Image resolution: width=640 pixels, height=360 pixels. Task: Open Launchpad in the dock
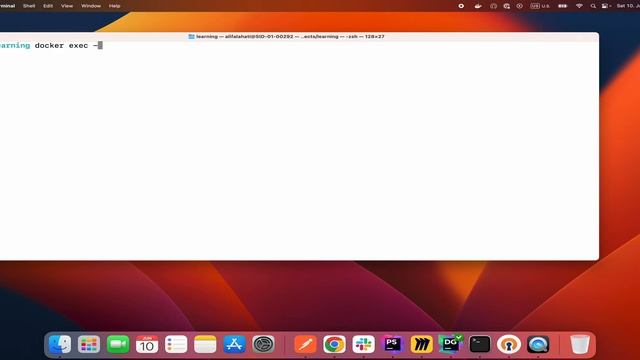89,344
